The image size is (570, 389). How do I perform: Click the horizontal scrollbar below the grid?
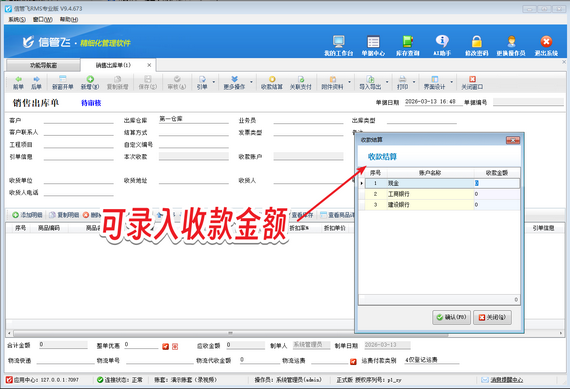(x=284, y=333)
